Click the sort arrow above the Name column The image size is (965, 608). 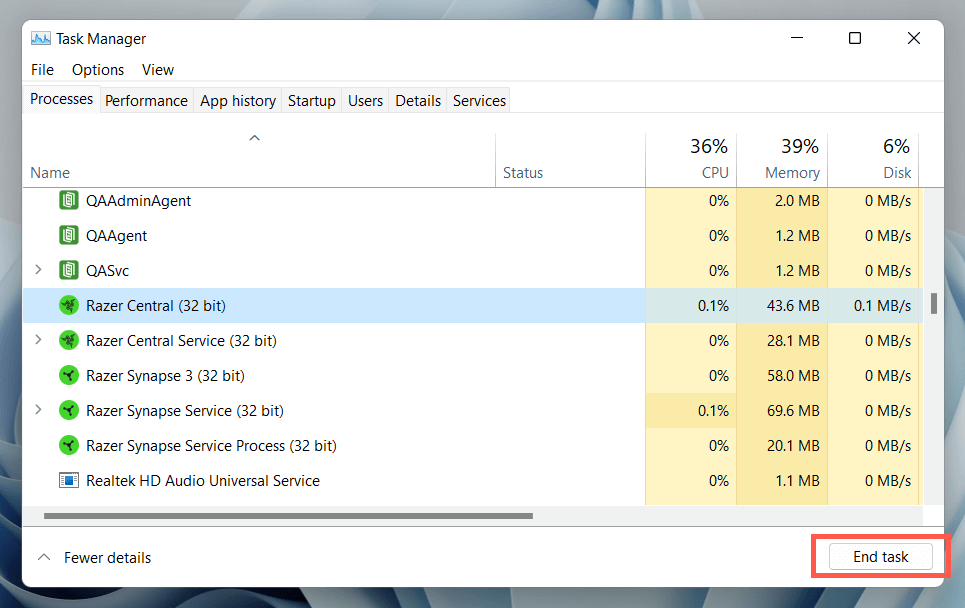254,138
